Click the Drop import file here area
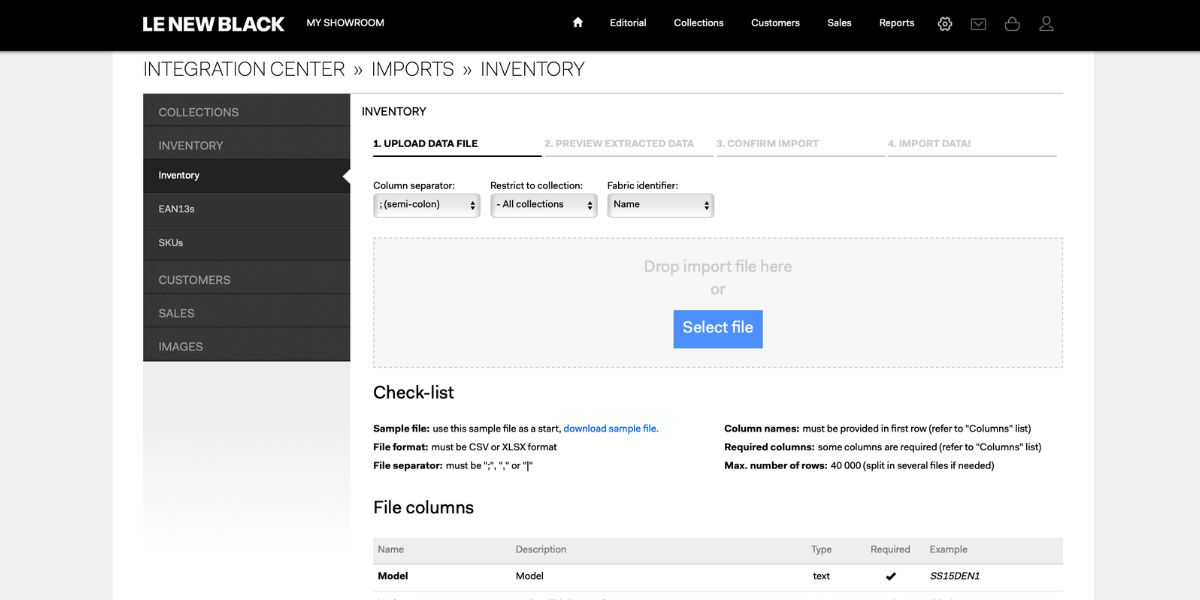 (718, 302)
